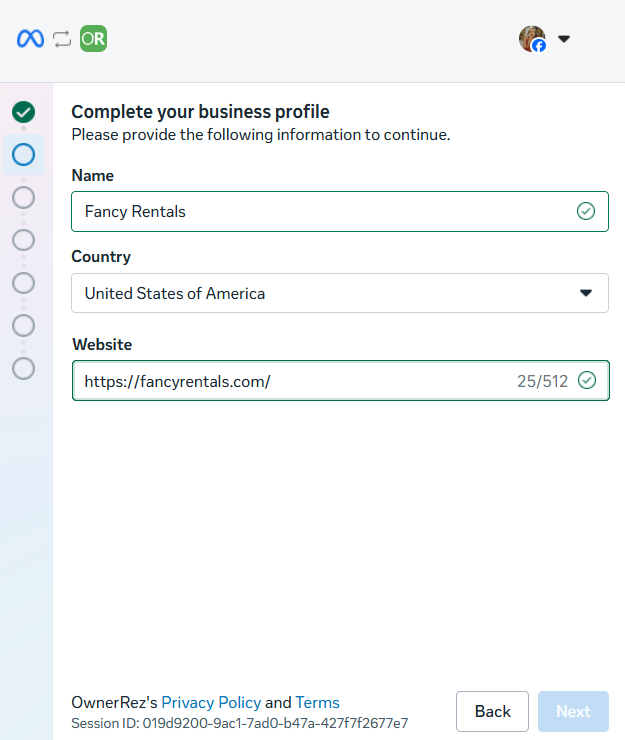Click the green validation check in Name field

click(586, 211)
